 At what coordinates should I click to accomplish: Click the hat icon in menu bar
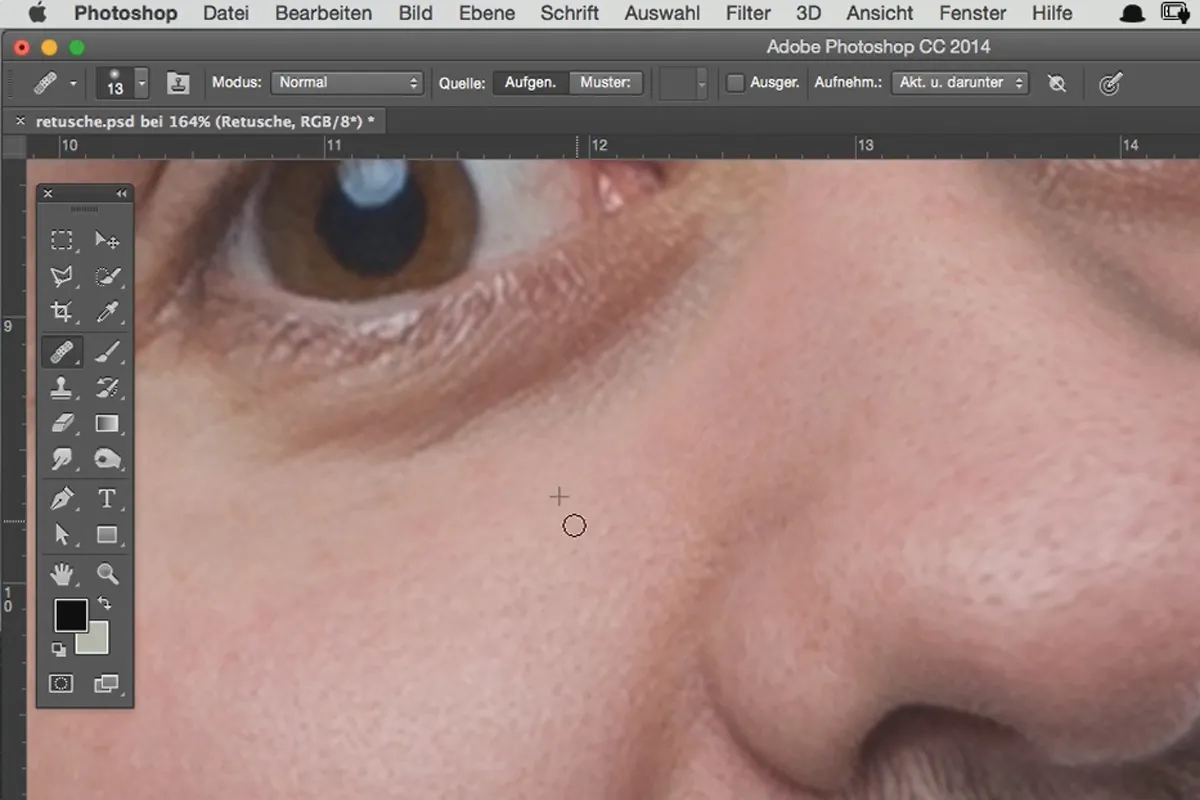(x=1132, y=14)
